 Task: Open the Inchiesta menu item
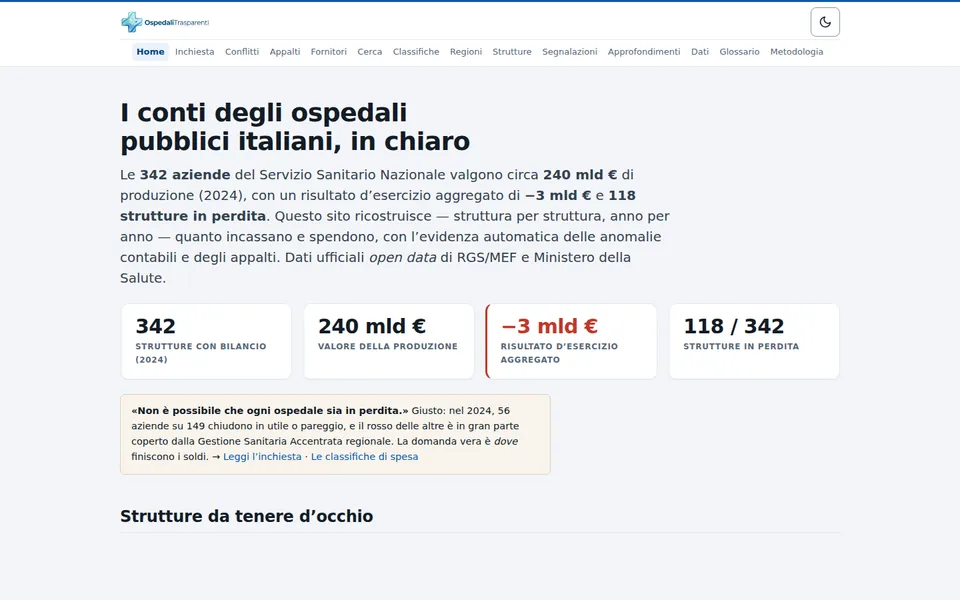pos(195,51)
